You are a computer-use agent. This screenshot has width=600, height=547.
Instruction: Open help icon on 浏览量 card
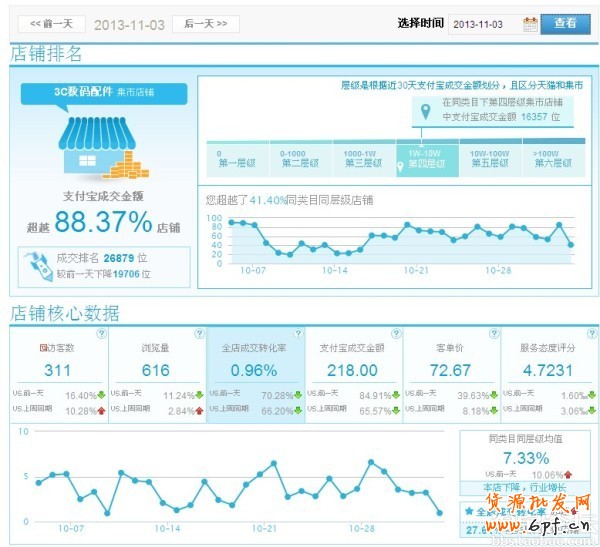point(199,334)
